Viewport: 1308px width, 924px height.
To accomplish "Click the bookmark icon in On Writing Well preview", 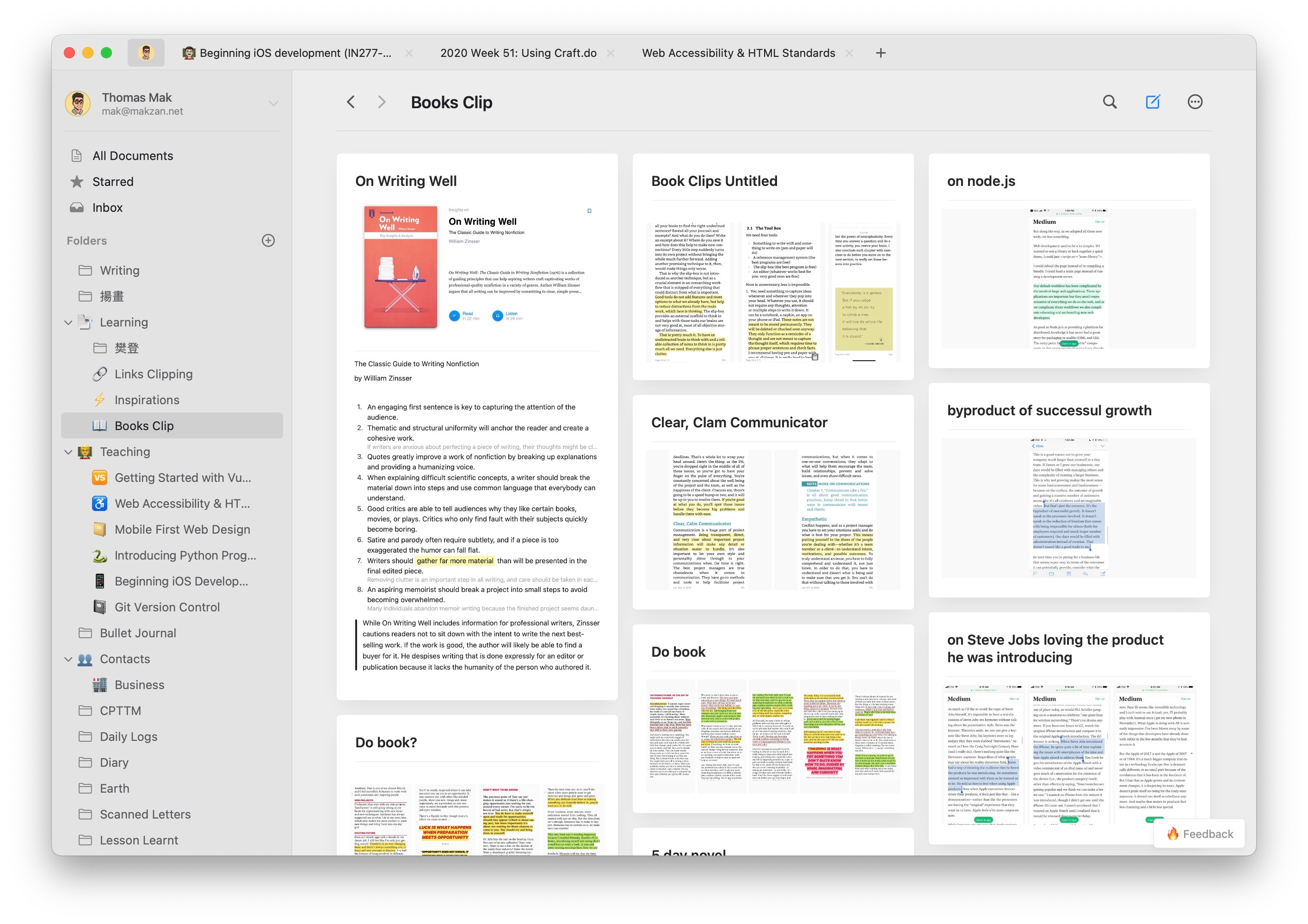I will [x=589, y=211].
